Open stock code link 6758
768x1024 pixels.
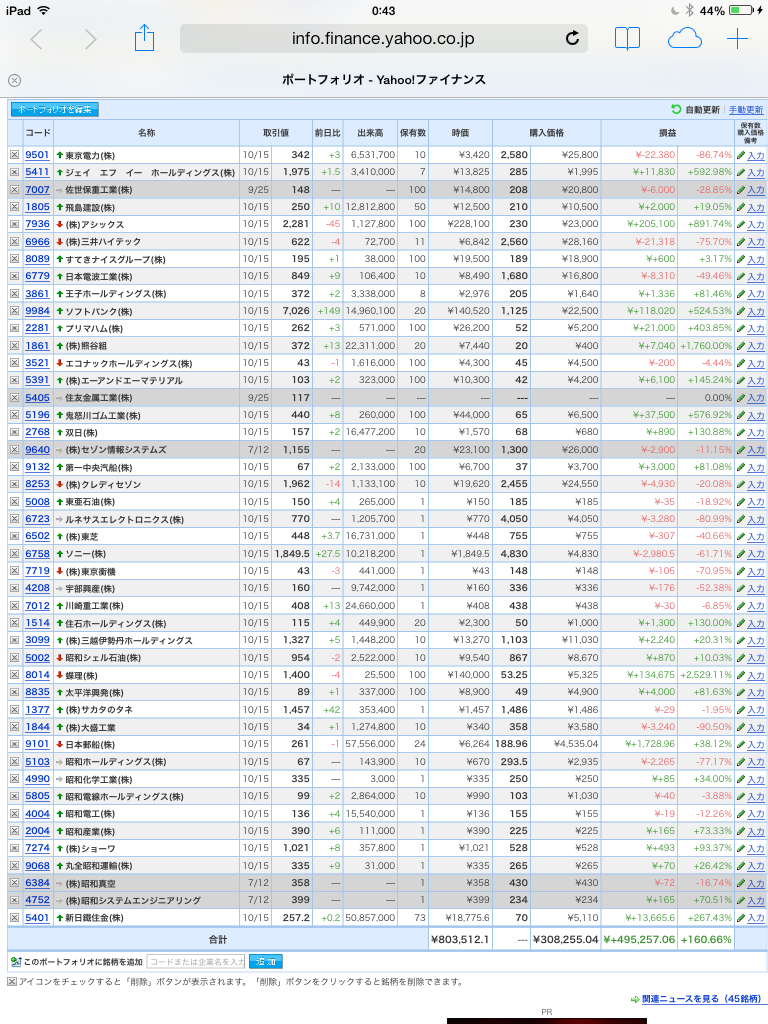pos(37,554)
